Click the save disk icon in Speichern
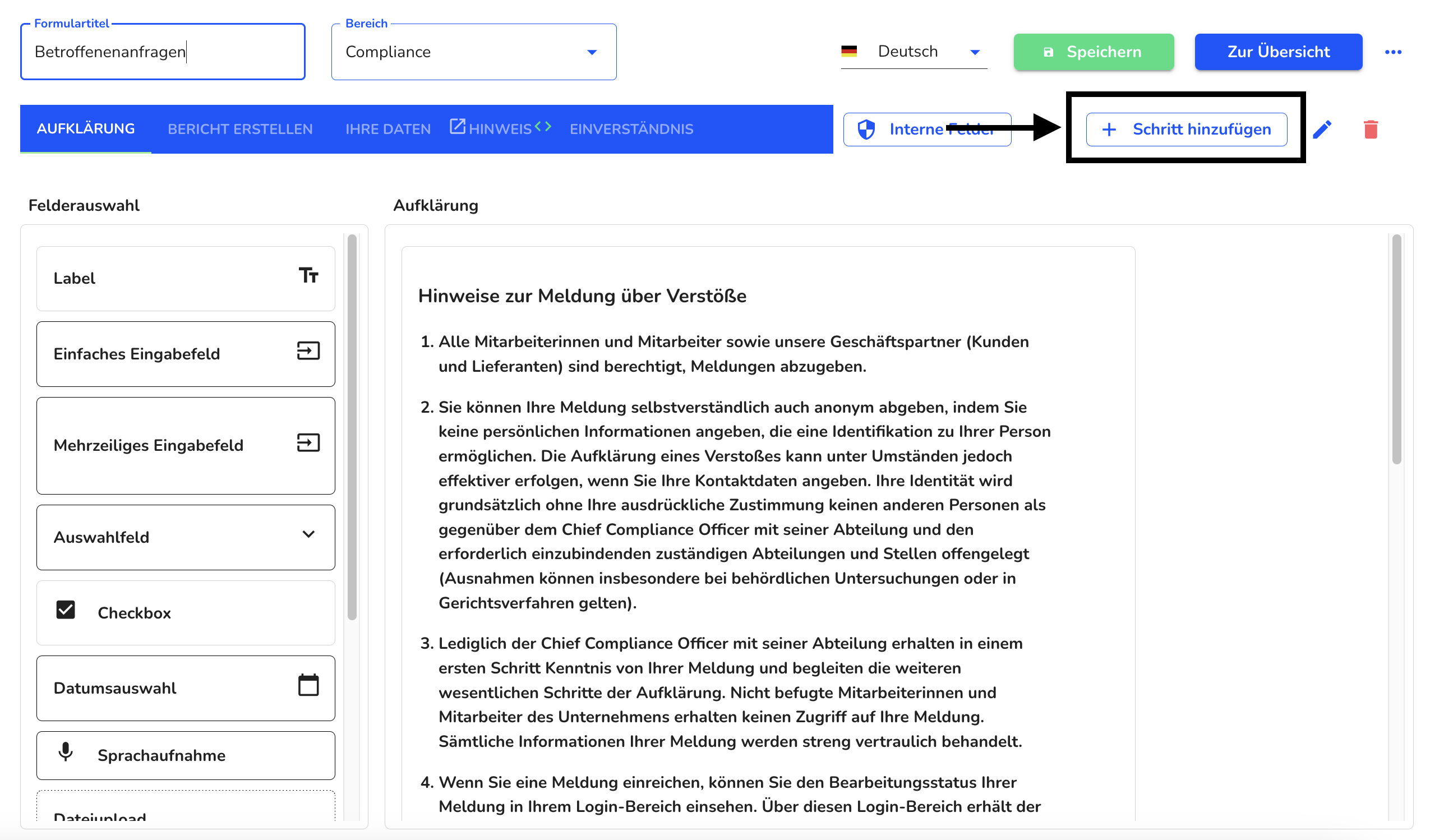 pos(1048,52)
